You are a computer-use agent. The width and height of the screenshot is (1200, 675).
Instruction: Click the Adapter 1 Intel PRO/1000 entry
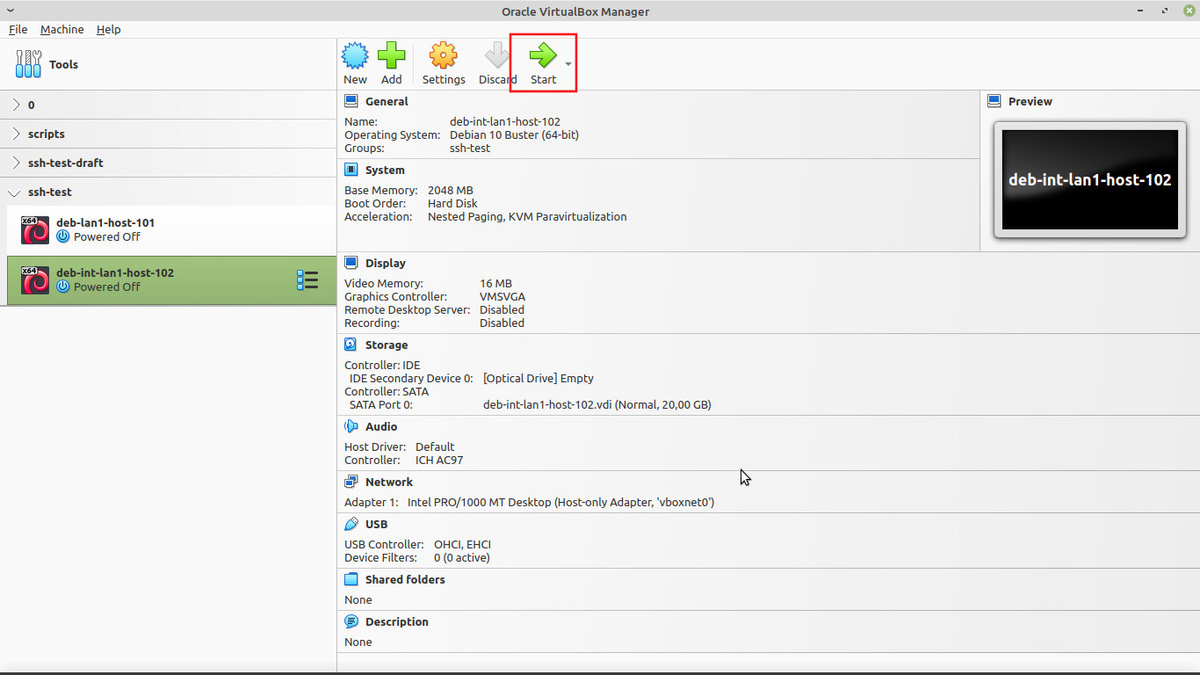(529, 502)
